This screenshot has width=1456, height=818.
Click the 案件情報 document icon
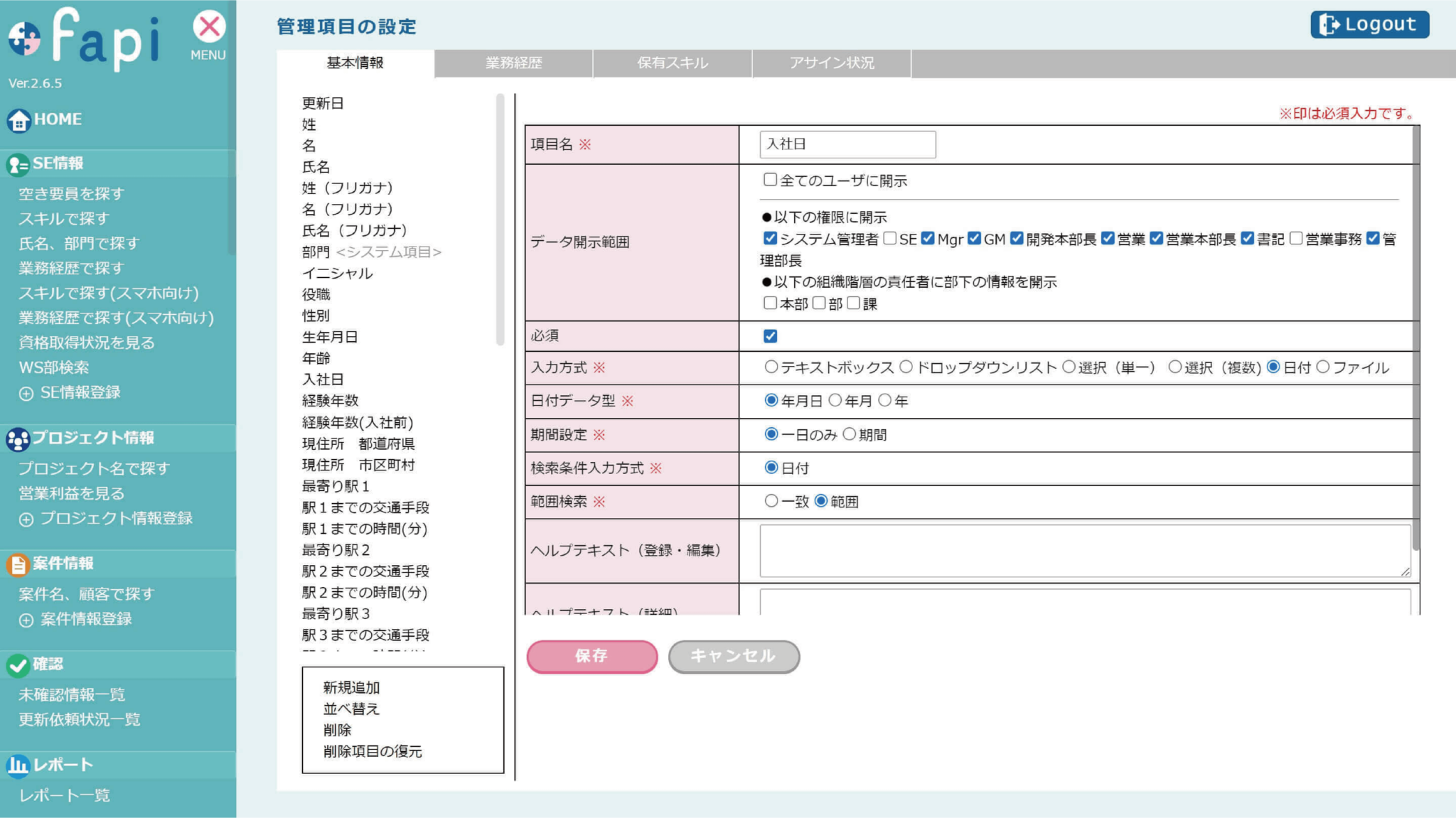17,564
